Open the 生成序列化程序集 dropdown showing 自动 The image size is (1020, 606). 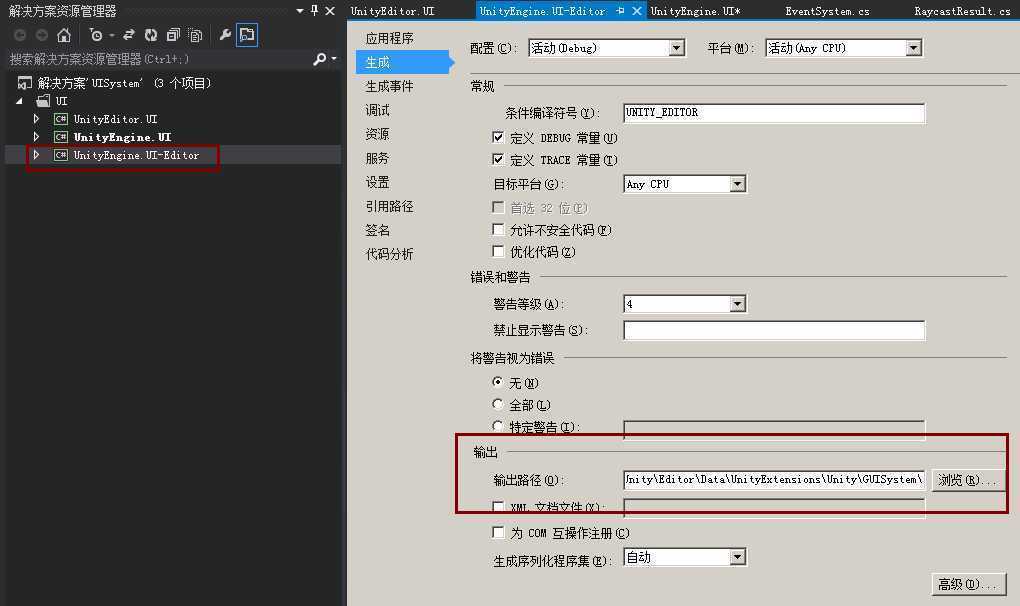coord(684,557)
